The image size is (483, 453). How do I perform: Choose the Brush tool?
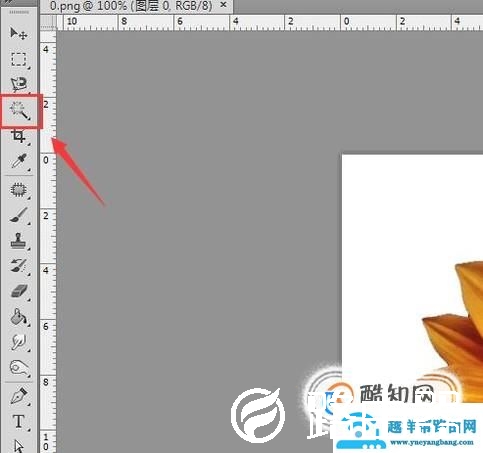[x=19, y=215]
